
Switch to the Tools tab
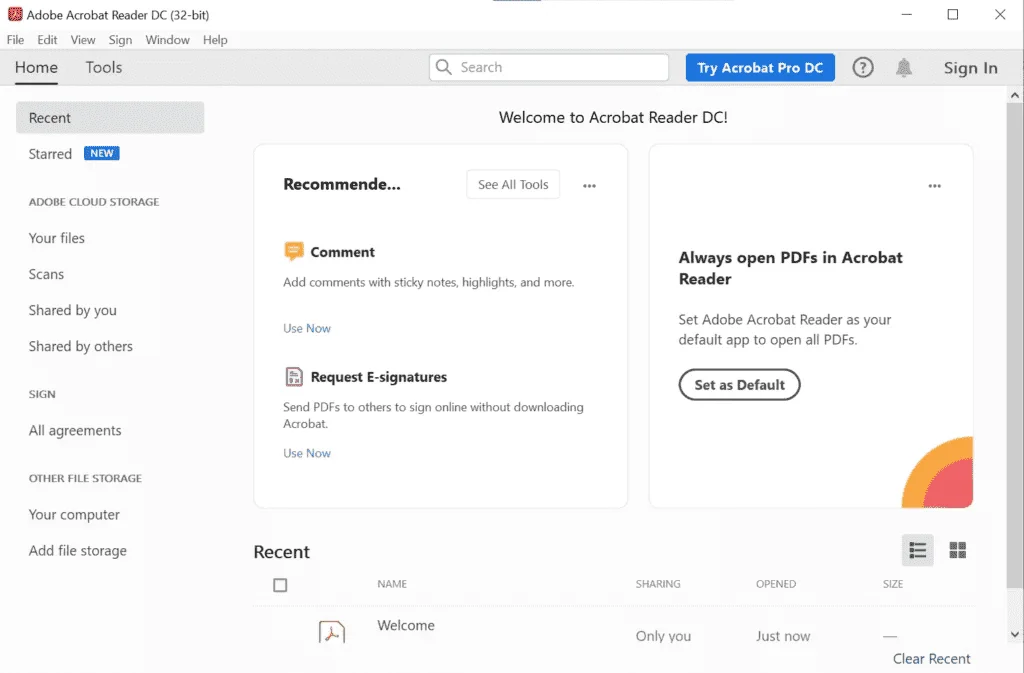click(104, 67)
